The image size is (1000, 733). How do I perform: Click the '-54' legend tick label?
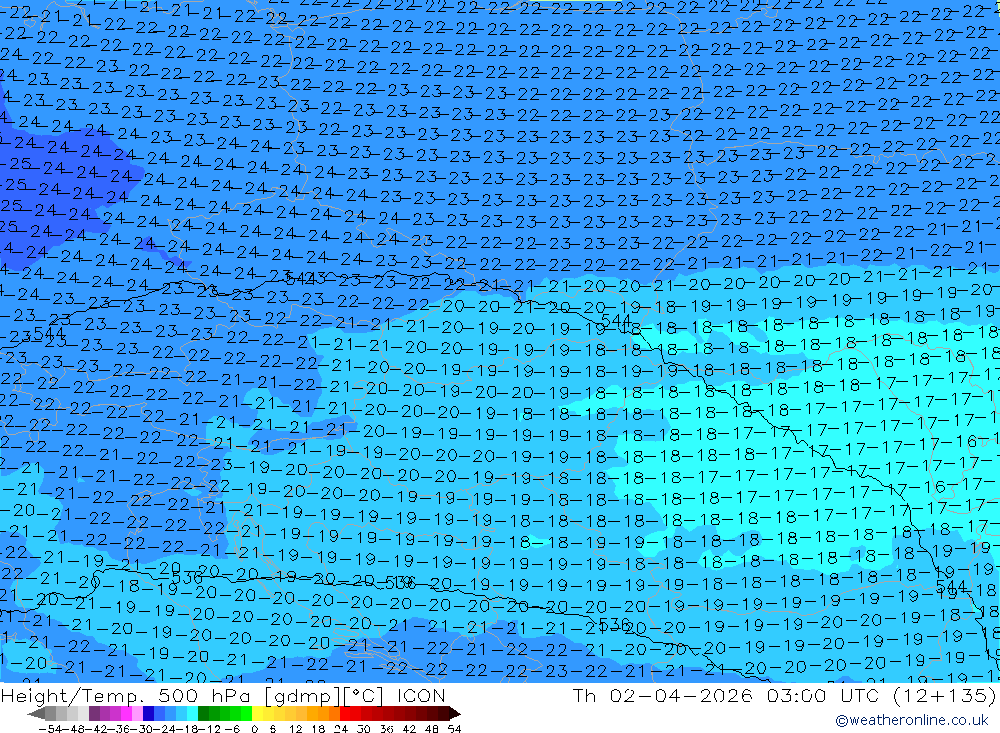coord(50,729)
